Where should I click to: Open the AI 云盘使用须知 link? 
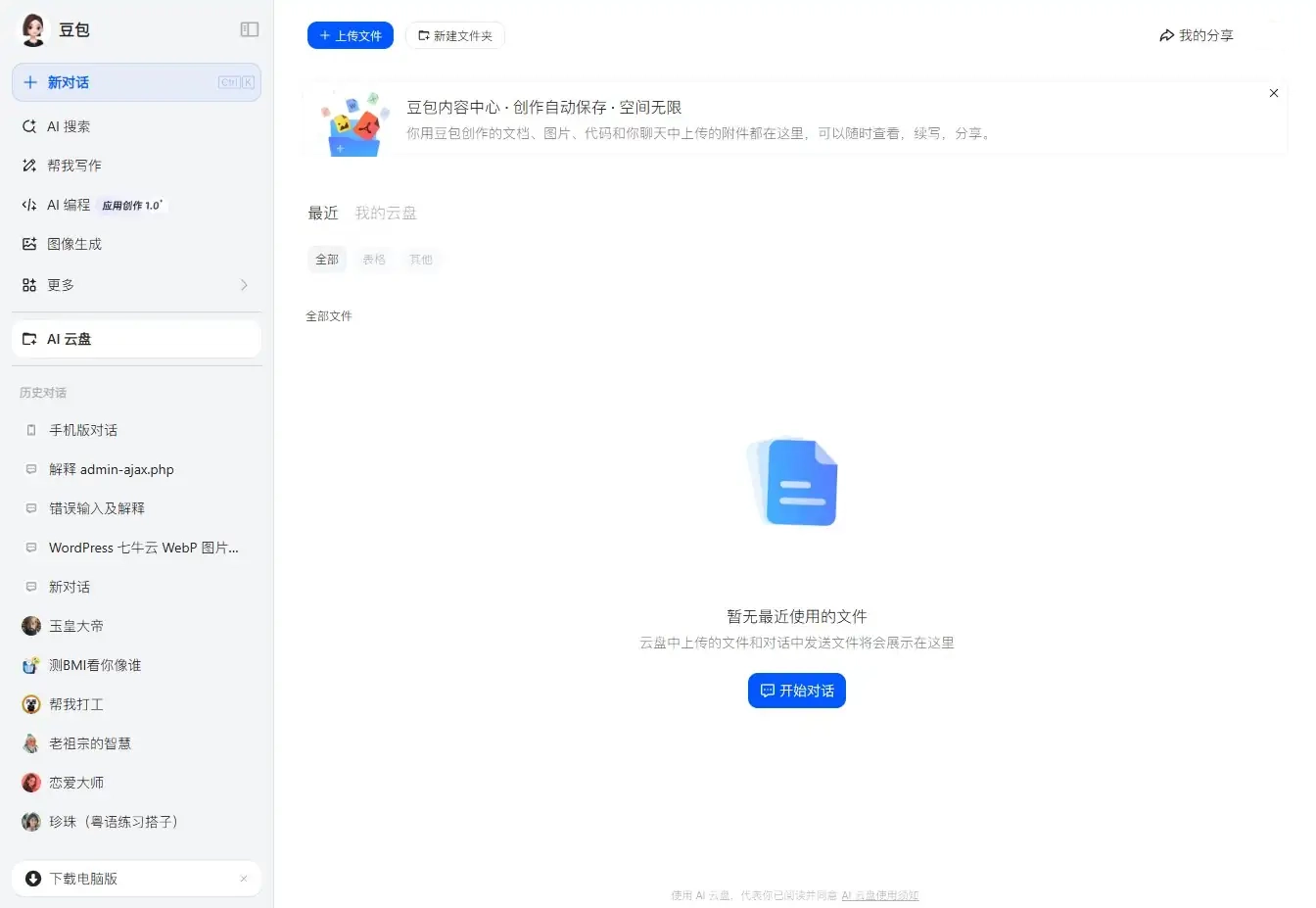[879, 894]
